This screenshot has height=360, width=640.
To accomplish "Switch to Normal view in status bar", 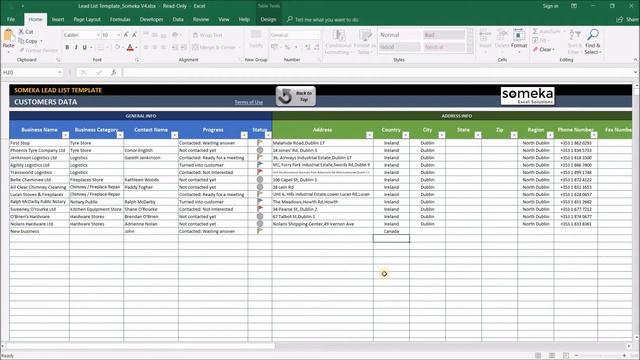I will 538,356.
